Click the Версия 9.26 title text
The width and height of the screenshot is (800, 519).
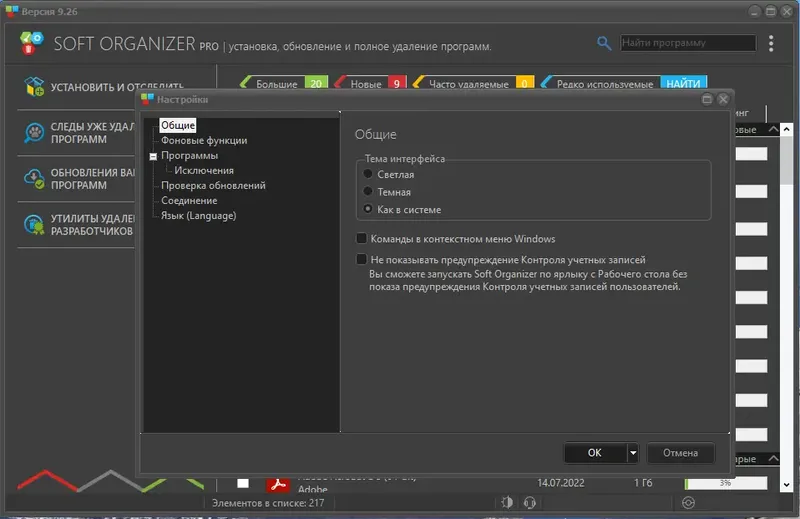pos(49,11)
